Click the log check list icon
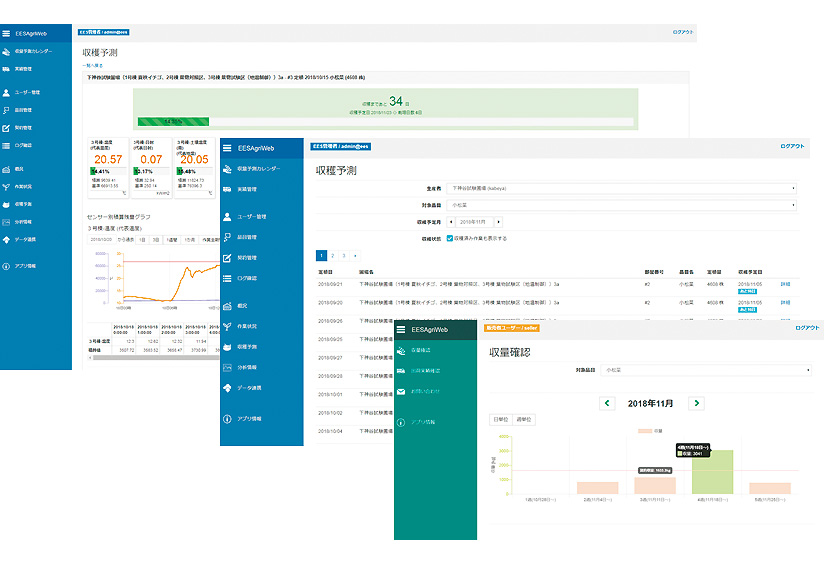 click(x=229, y=278)
